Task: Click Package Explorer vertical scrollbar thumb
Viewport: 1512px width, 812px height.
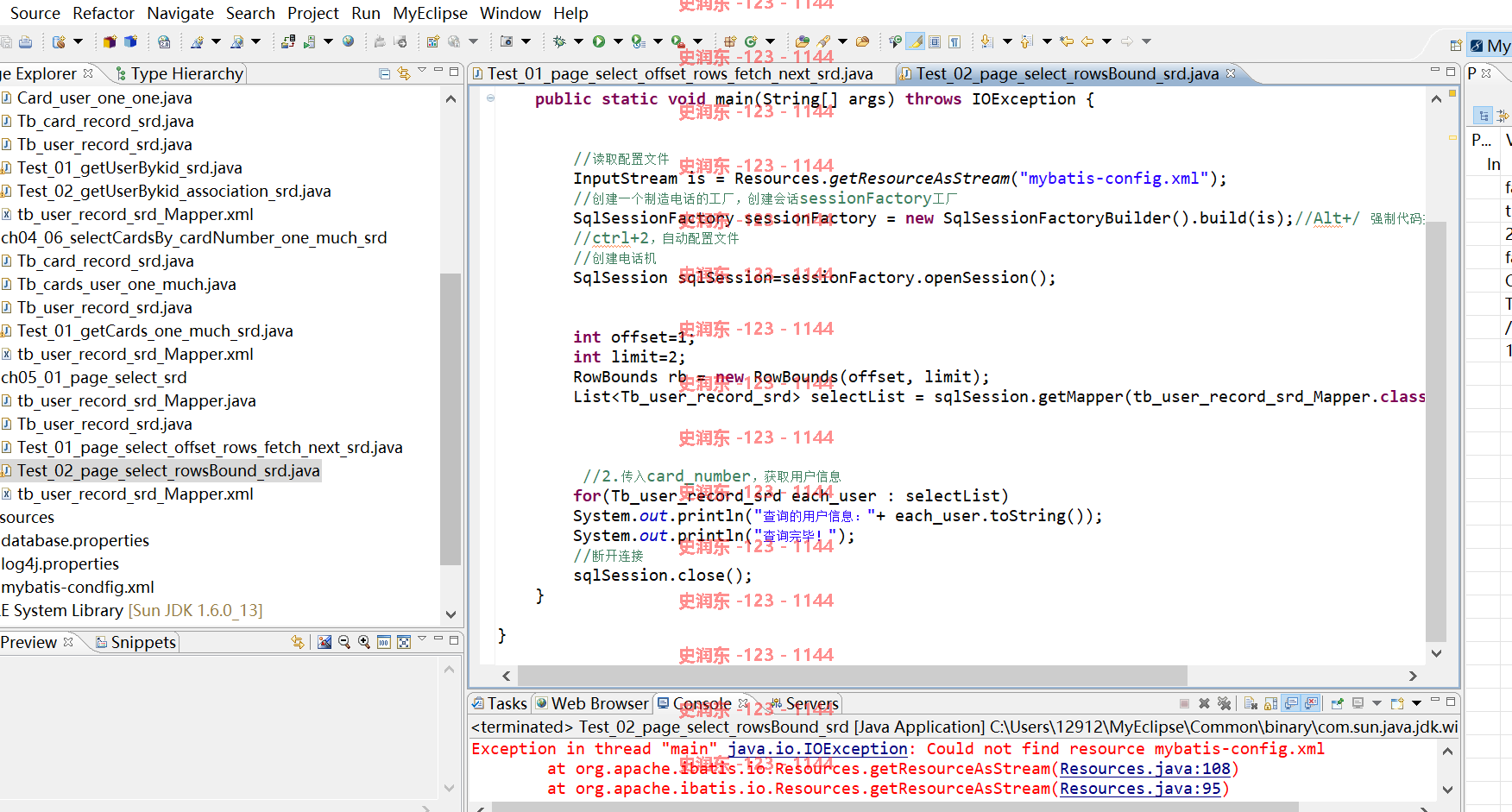Action: [450, 419]
